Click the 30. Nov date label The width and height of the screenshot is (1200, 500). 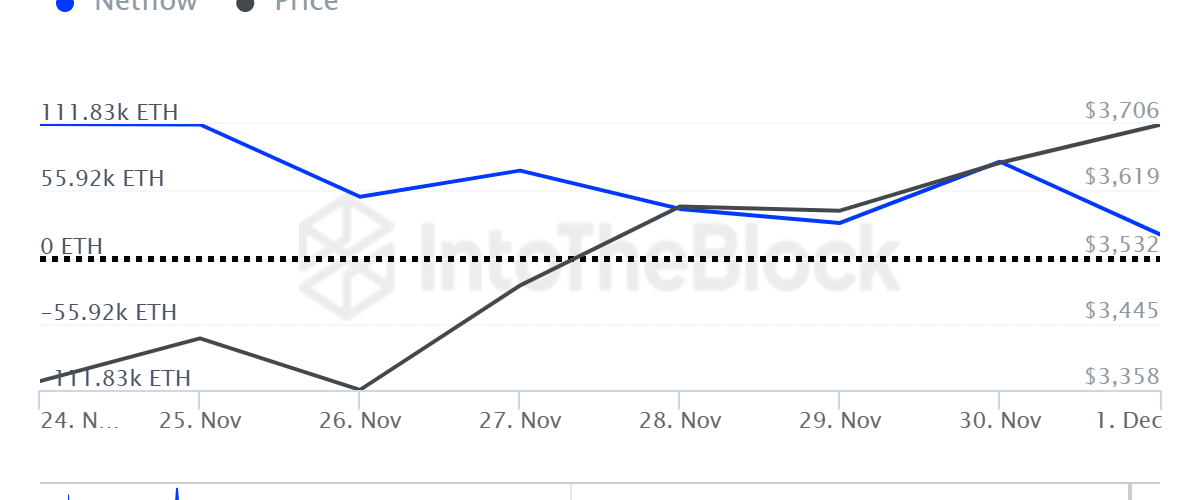pos(1000,420)
